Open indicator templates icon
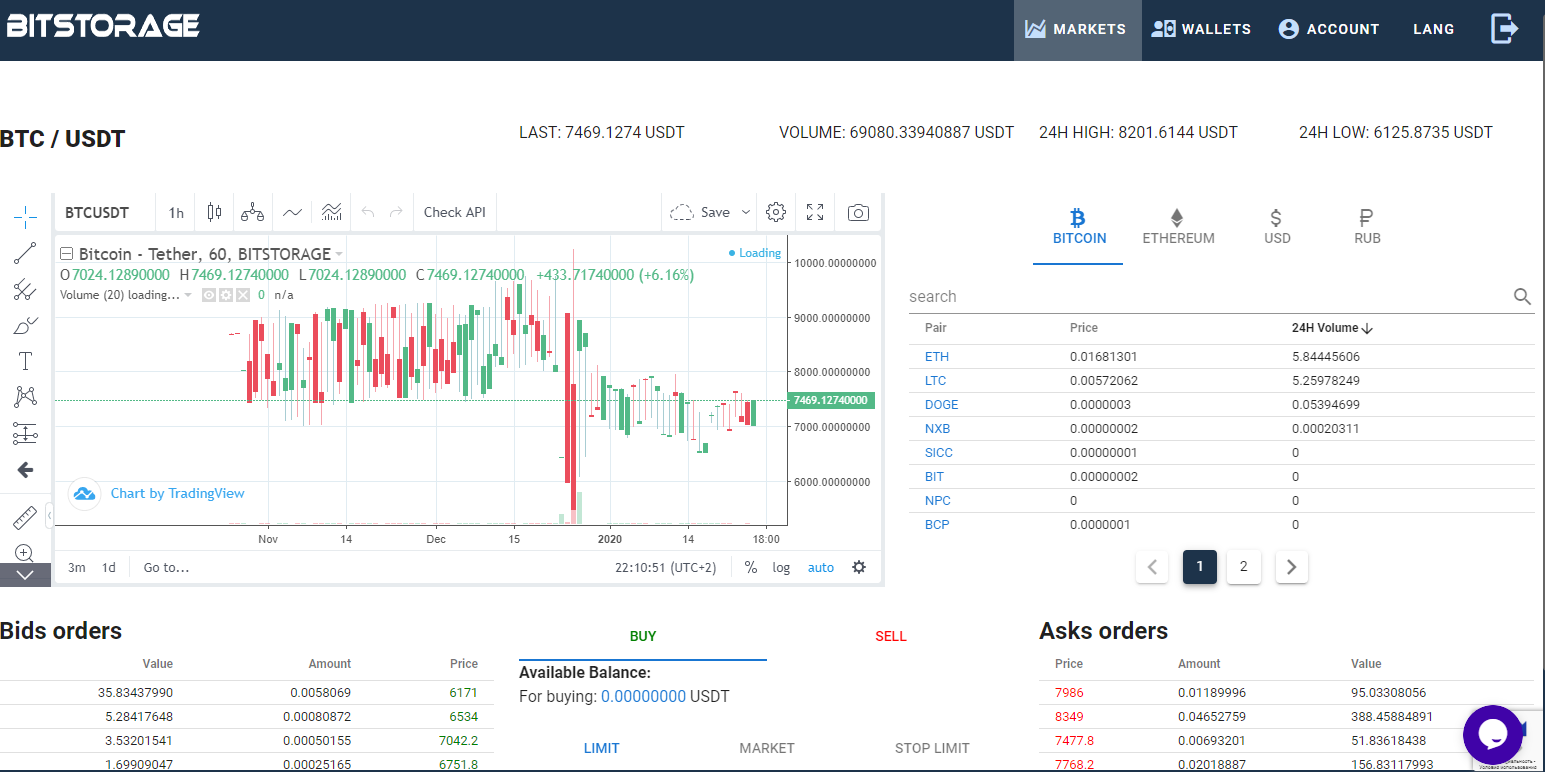 click(x=332, y=212)
